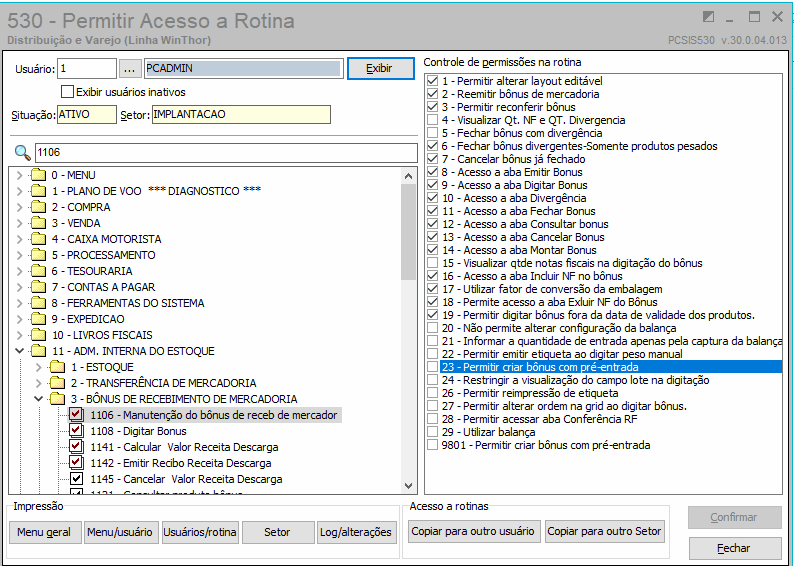Viewport: 794px width, 566px height.
Task: Click the routine tree scrollbar thumb
Action: [409, 232]
